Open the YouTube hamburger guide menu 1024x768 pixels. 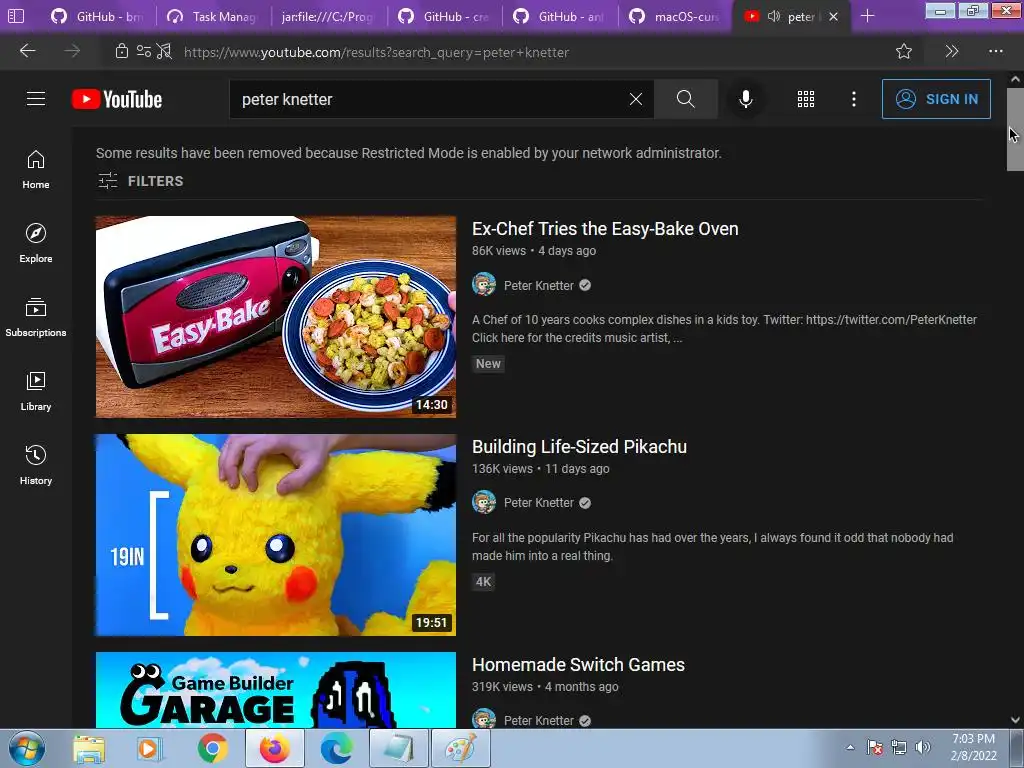point(36,99)
